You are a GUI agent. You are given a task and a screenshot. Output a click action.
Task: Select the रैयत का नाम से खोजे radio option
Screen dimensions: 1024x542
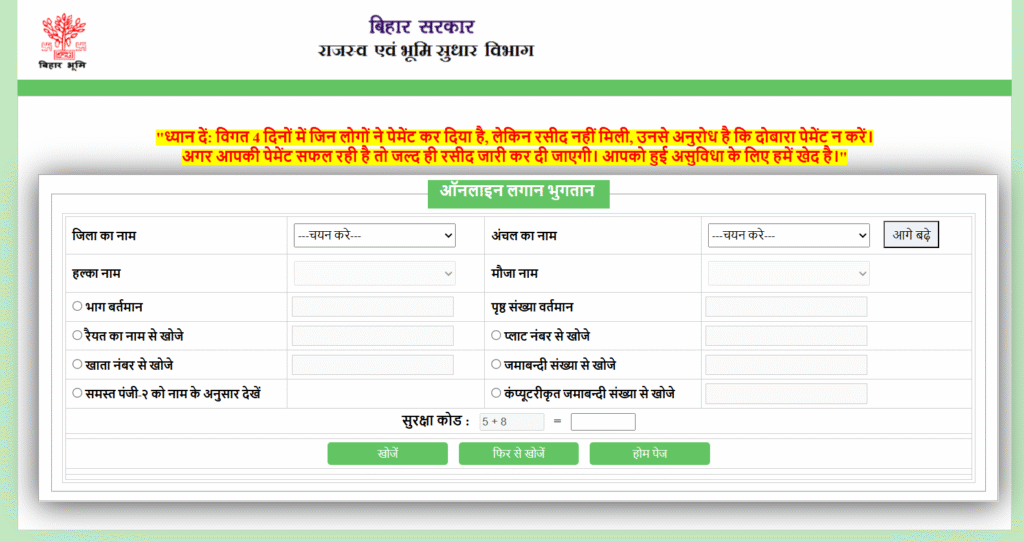point(77,336)
